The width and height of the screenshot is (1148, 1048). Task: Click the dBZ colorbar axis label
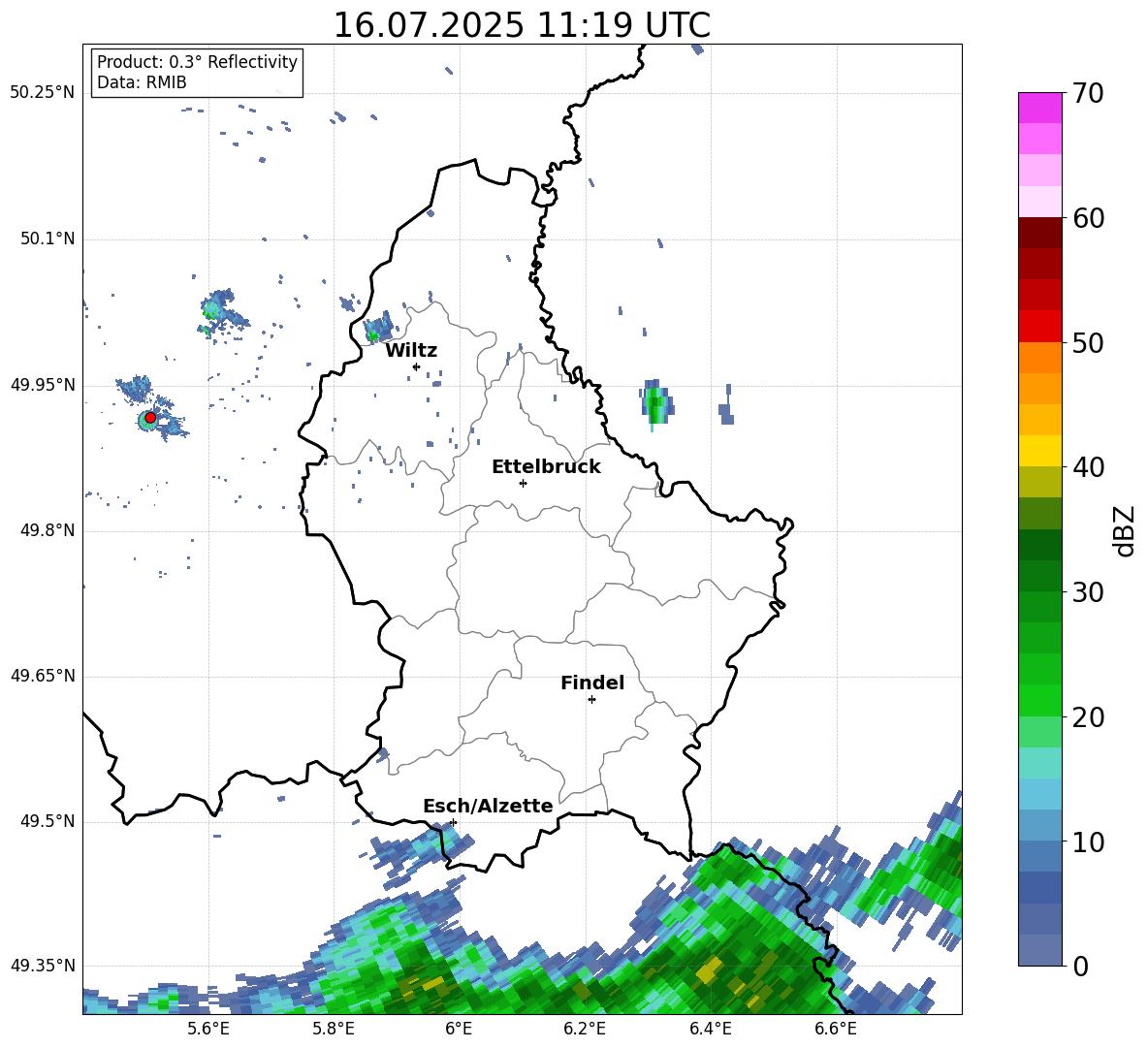click(x=1126, y=530)
